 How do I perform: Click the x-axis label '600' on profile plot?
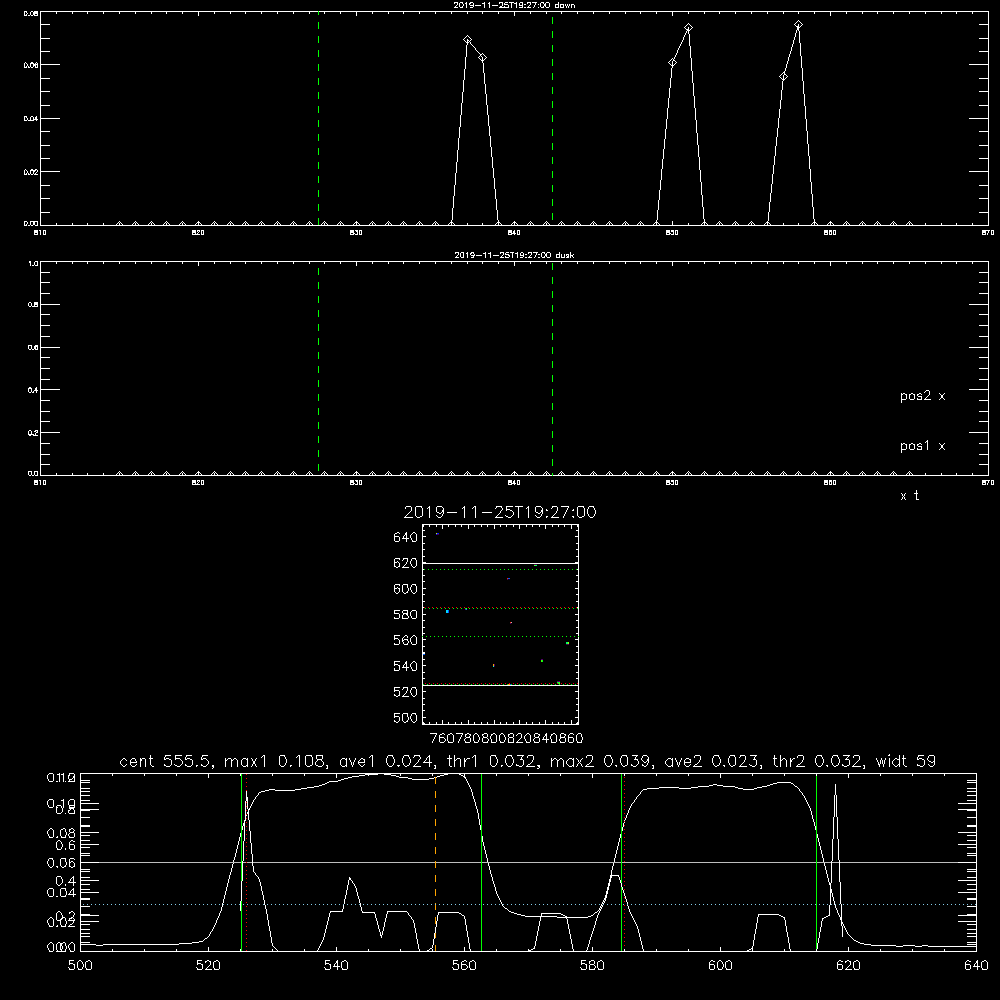click(721, 966)
